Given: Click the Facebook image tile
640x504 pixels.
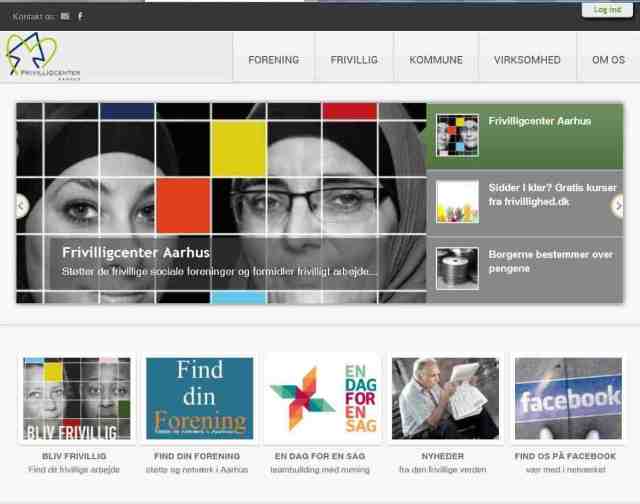Looking at the screenshot, I should [x=567, y=398].
